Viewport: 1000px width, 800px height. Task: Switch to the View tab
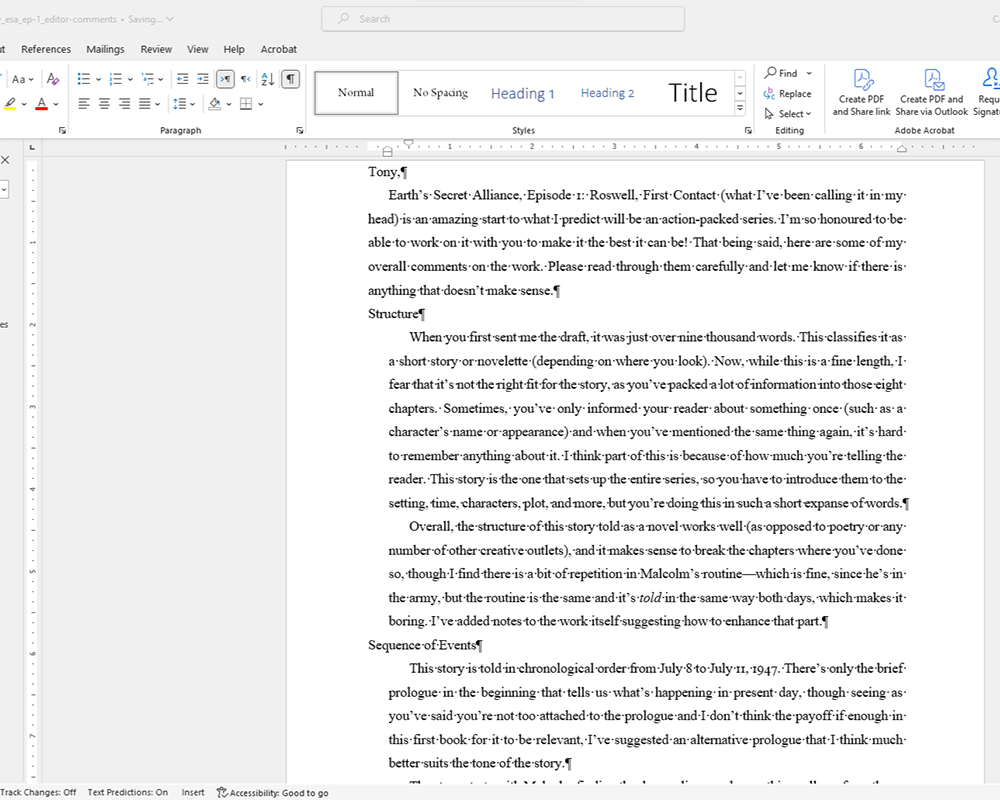point(198,49)
